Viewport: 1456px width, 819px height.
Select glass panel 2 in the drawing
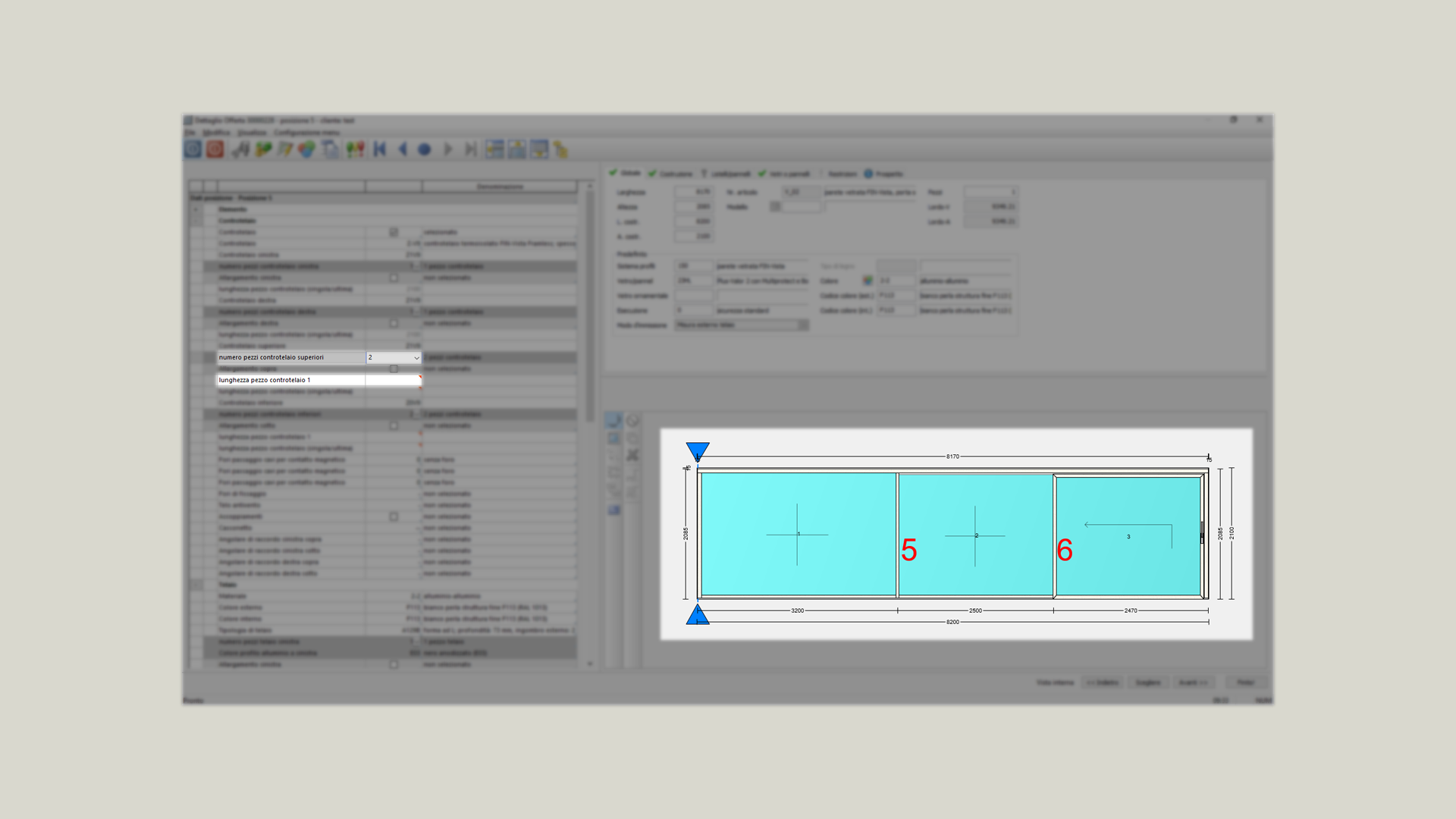975,535
